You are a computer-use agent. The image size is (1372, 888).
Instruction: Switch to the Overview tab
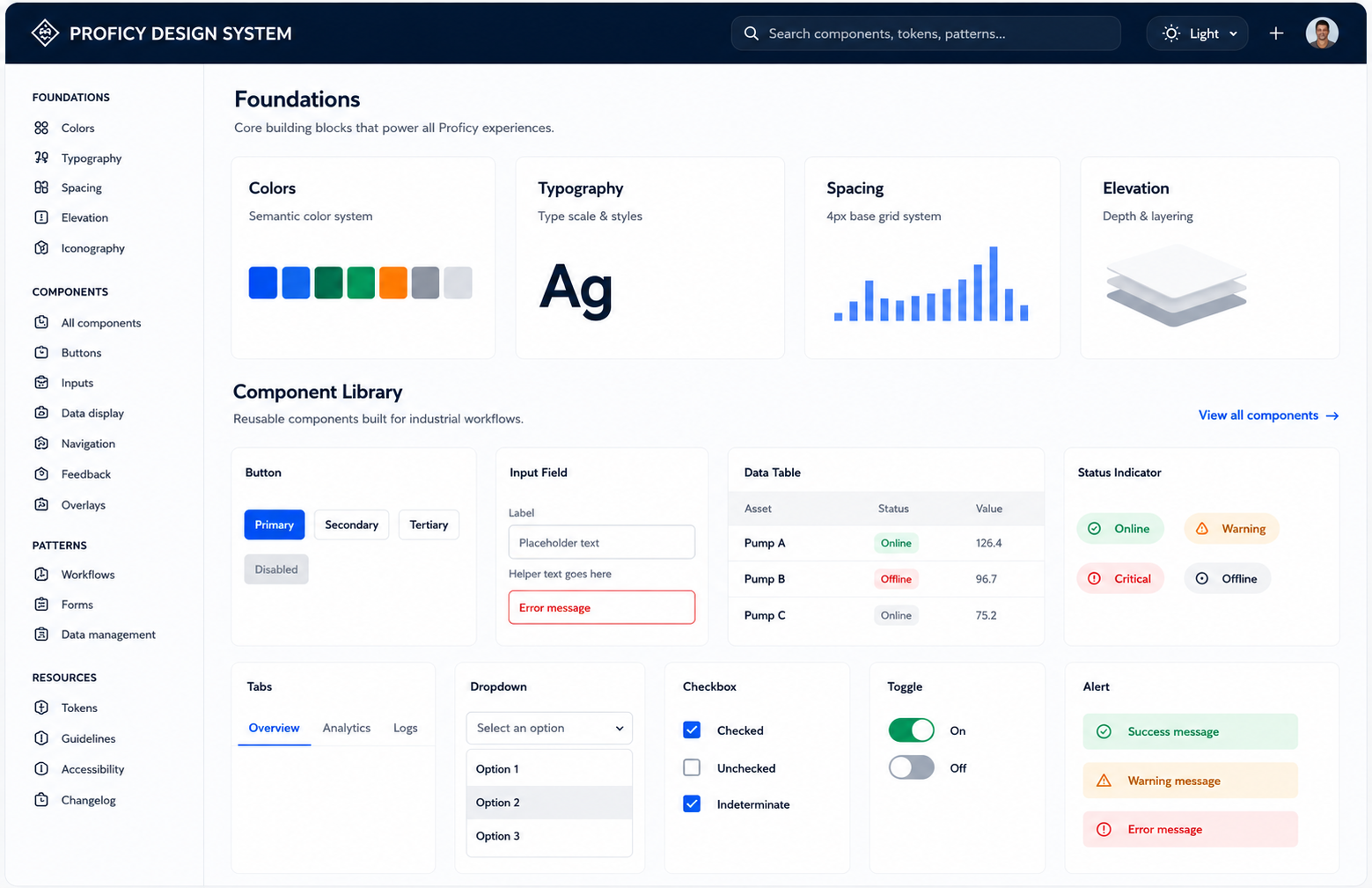click(274, 728)
